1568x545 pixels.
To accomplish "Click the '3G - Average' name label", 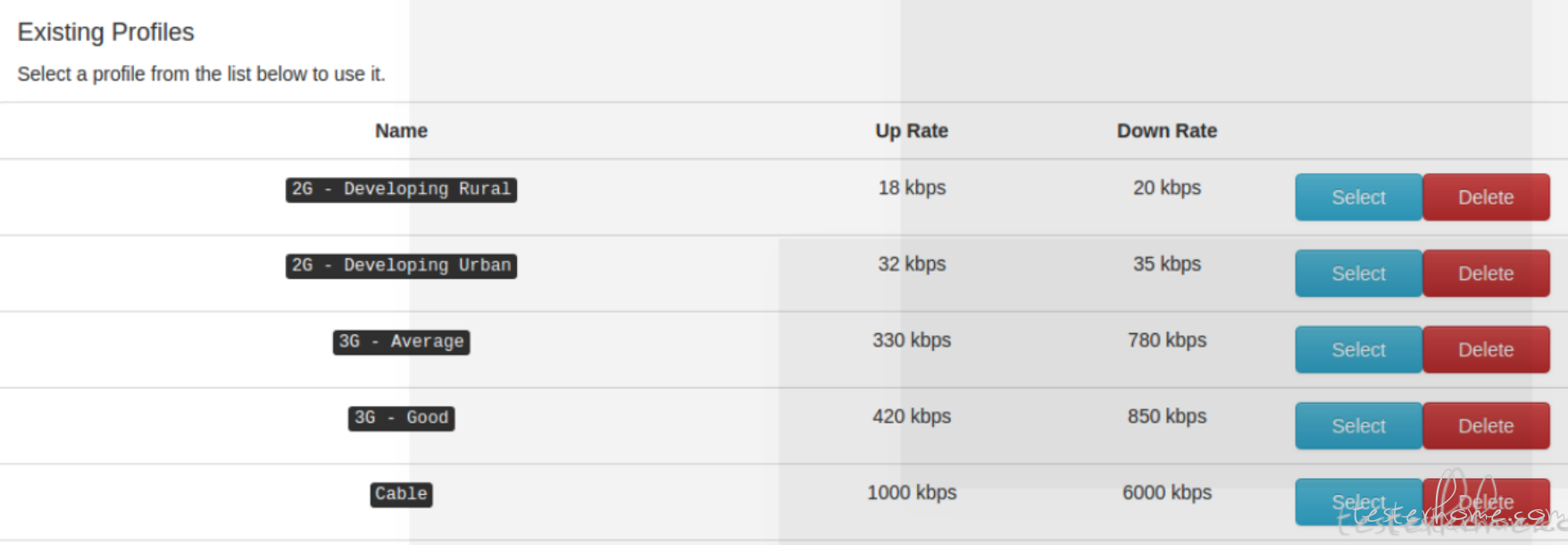I will [401, 341].
